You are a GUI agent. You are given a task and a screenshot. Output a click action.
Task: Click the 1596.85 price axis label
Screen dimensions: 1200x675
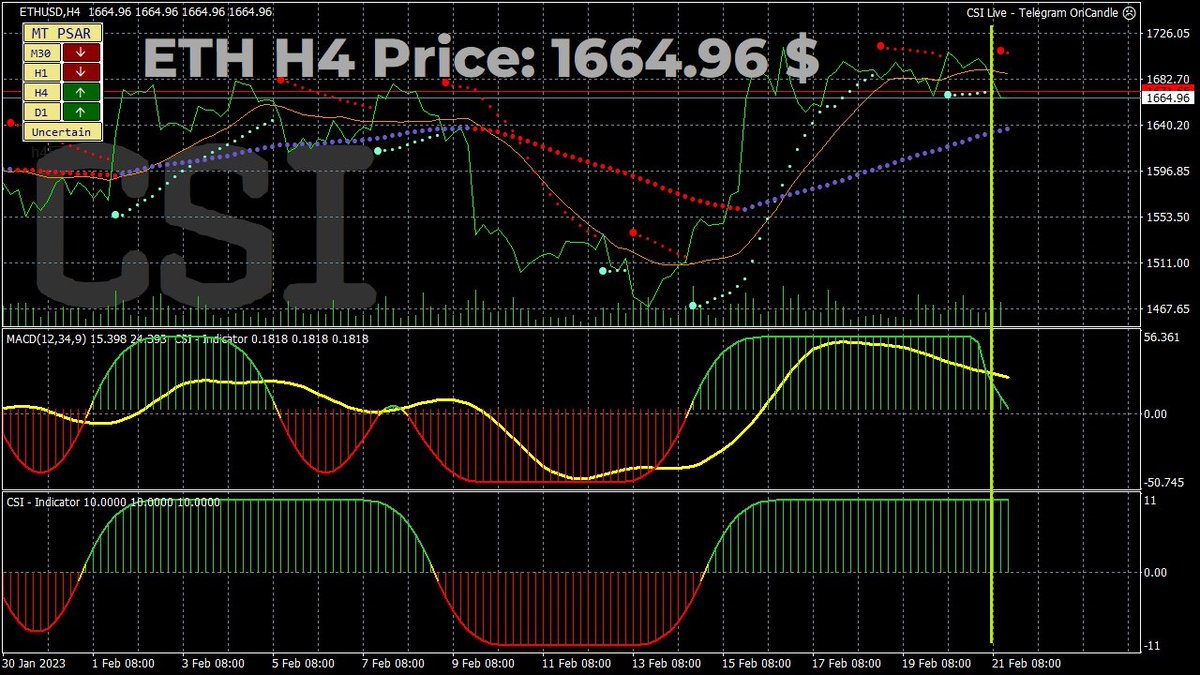coord(1167,172)
